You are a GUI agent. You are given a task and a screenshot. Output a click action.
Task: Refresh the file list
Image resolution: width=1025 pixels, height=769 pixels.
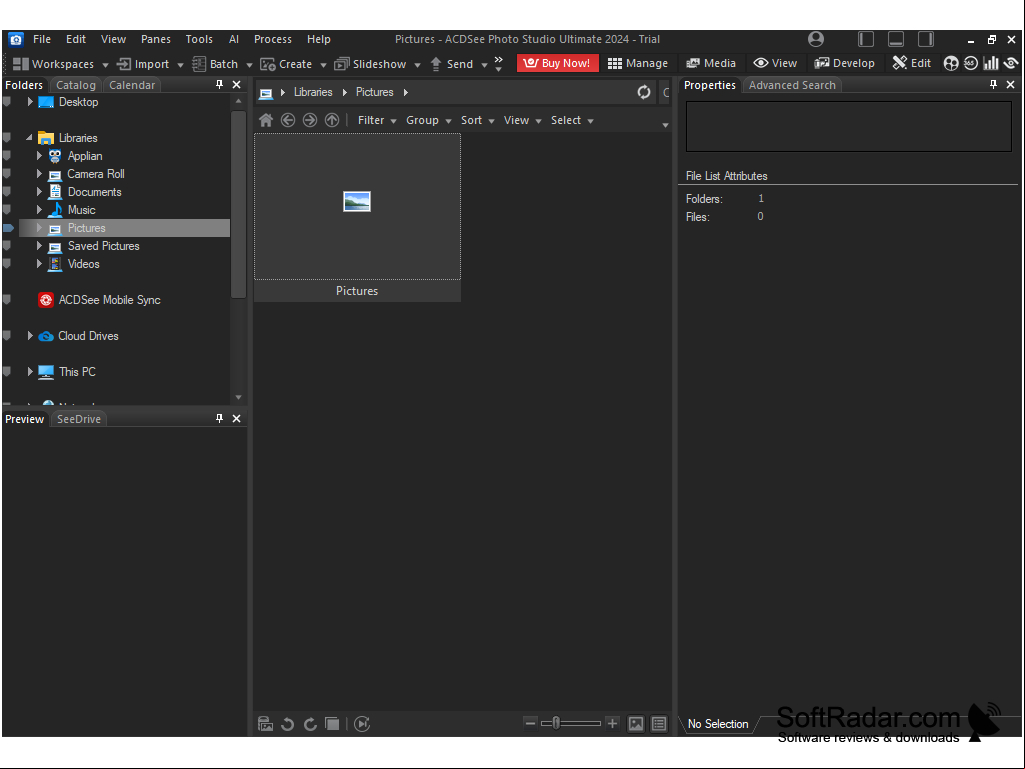(x=644, y=92)
